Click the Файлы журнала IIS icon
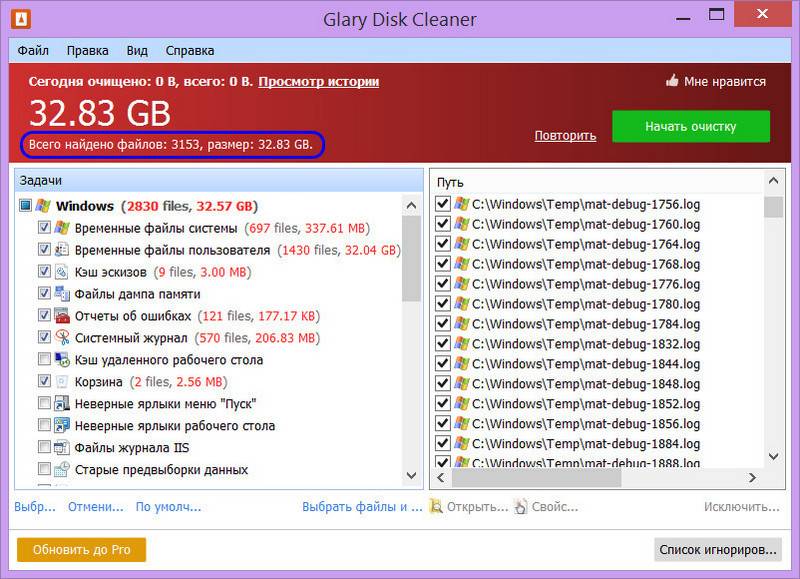The height and width of the screenshot is (579, 800). [x=62, y=448]
